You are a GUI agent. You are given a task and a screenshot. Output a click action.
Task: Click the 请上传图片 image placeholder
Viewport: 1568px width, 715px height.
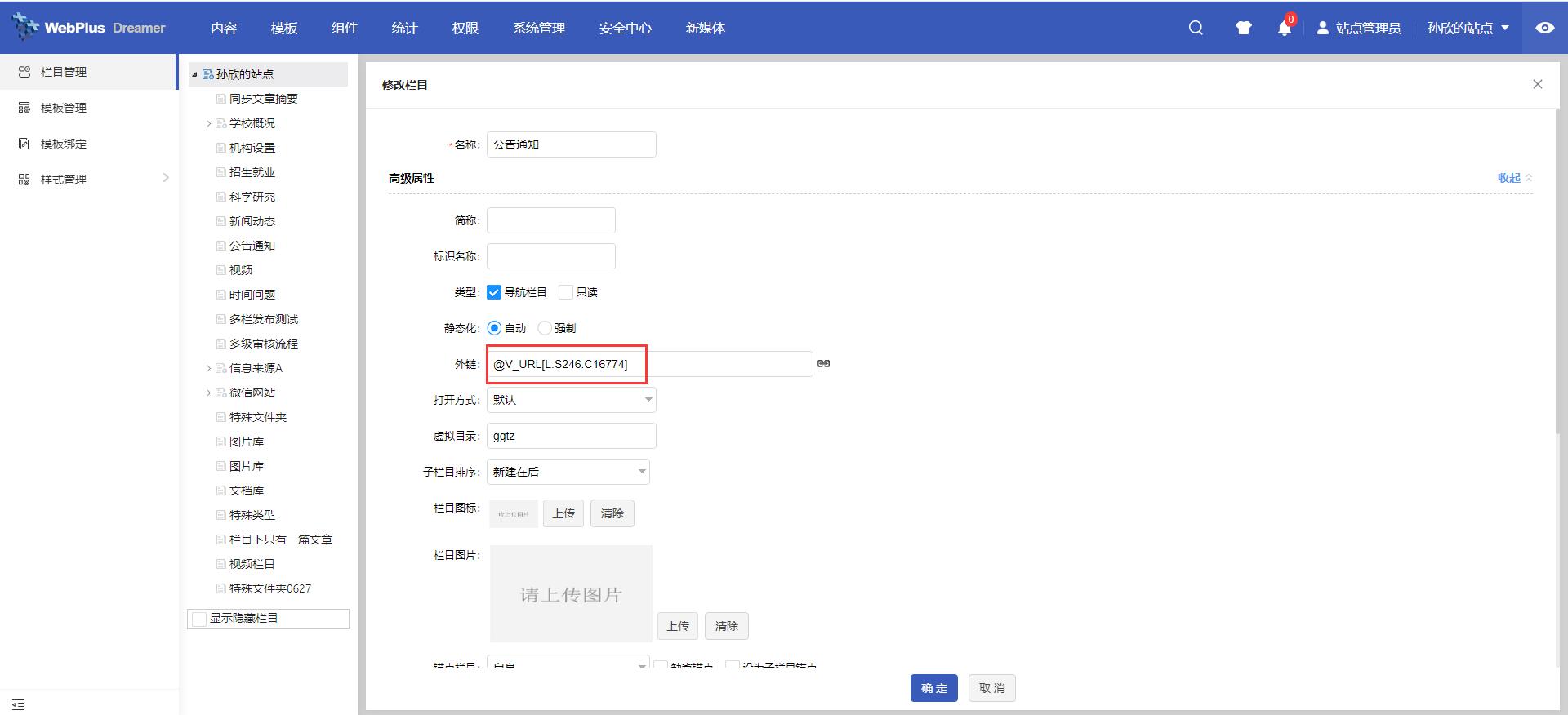coord(571,593)
